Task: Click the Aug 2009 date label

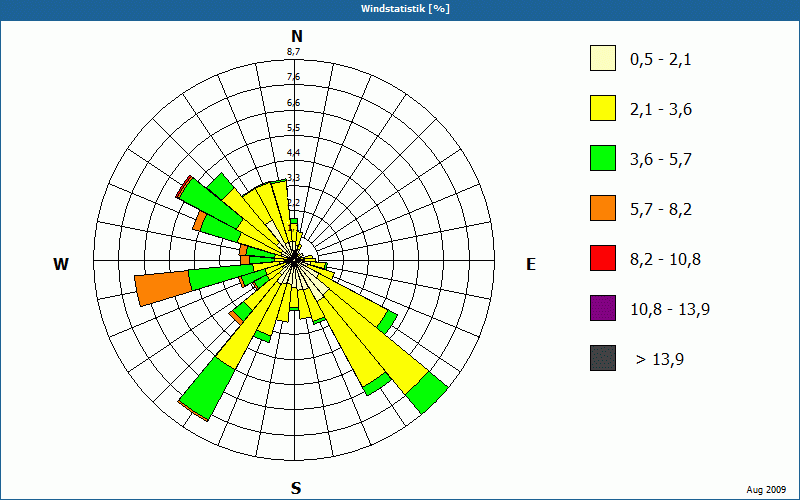Action: (766, 490)
